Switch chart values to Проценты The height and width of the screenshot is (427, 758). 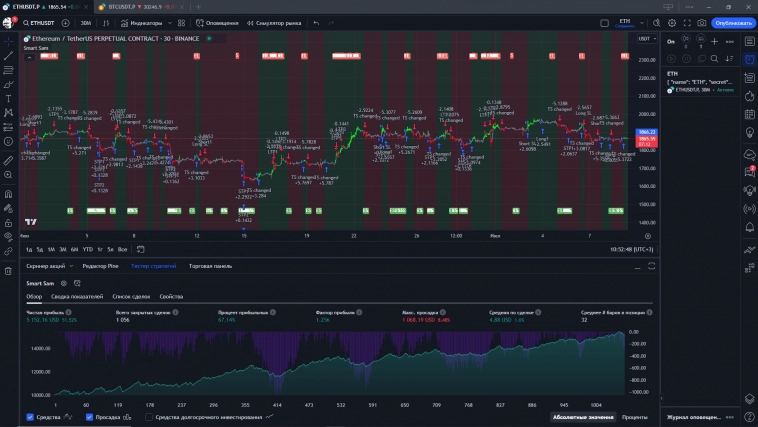634,417
